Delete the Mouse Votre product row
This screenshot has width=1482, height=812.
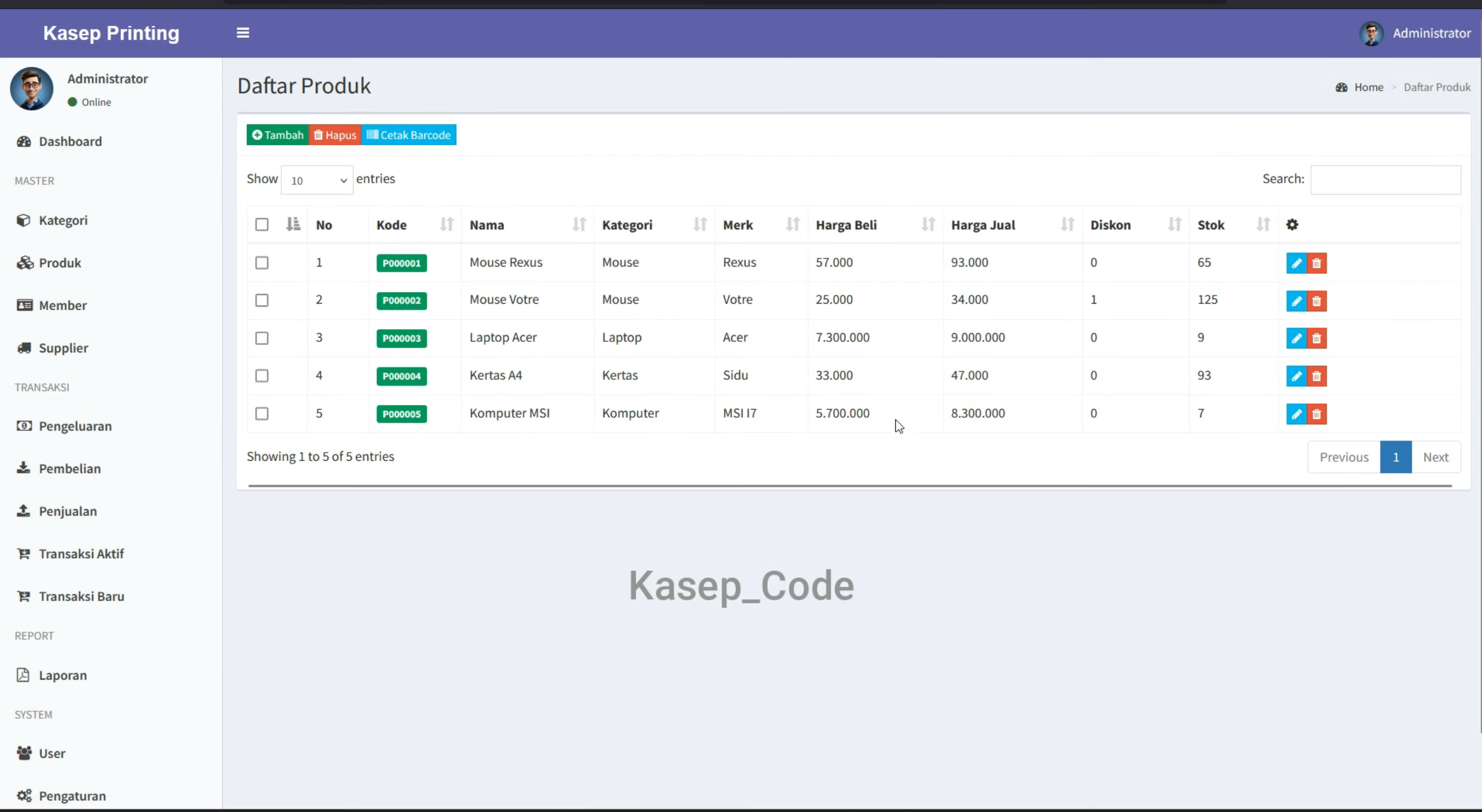point(1317,301)
